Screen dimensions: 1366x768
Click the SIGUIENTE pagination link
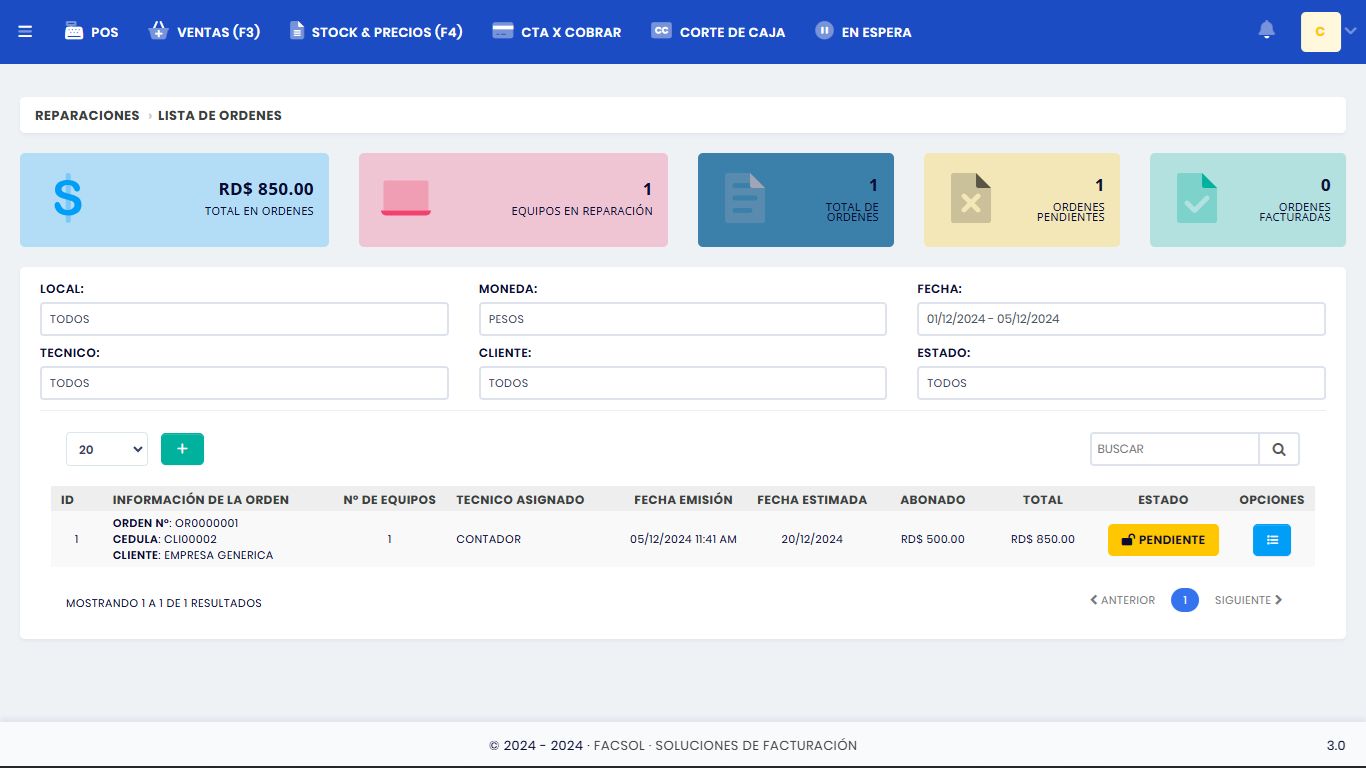(1248, 600)
